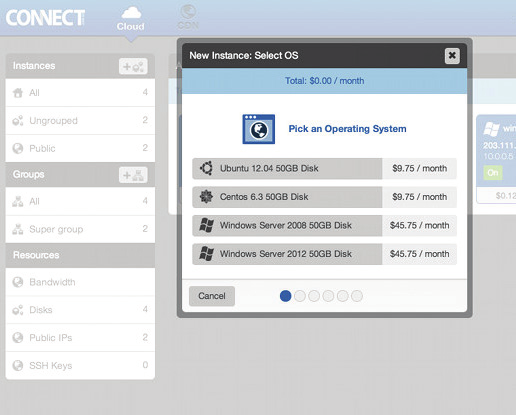Viewport: 516px width, 415px height.
Task: Click Windows Server 2012 logo icon
Action: coord(206,254)
